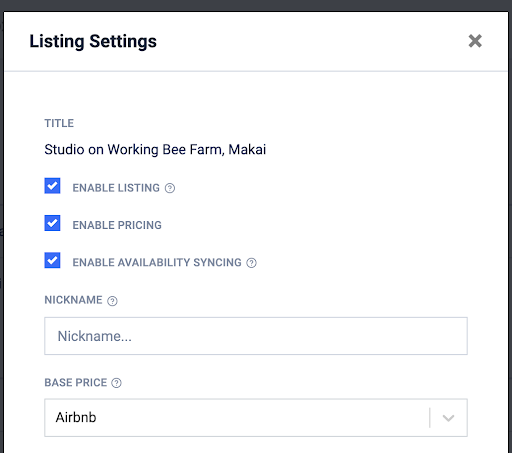
Task: Select the Airbnb value in Base Price
Action: (x=76, y=417)
